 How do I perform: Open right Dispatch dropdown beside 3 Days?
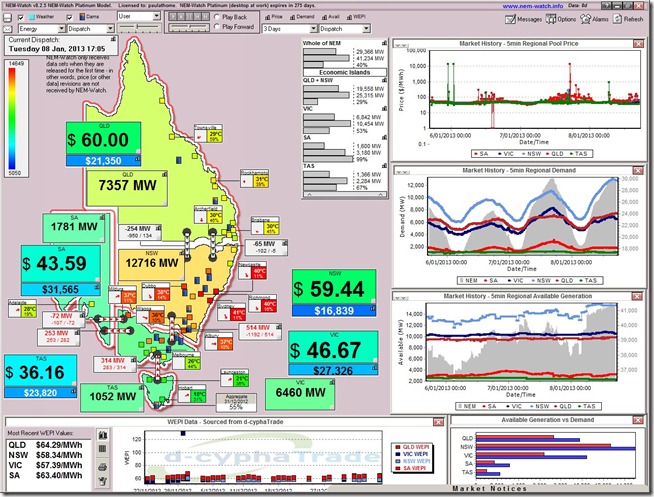(x=345, y=29)
